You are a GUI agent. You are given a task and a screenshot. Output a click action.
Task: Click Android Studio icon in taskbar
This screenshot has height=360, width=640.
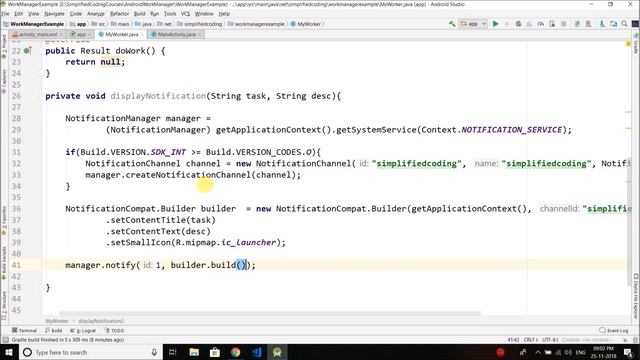pyautogui.click(x=277, y=352)
